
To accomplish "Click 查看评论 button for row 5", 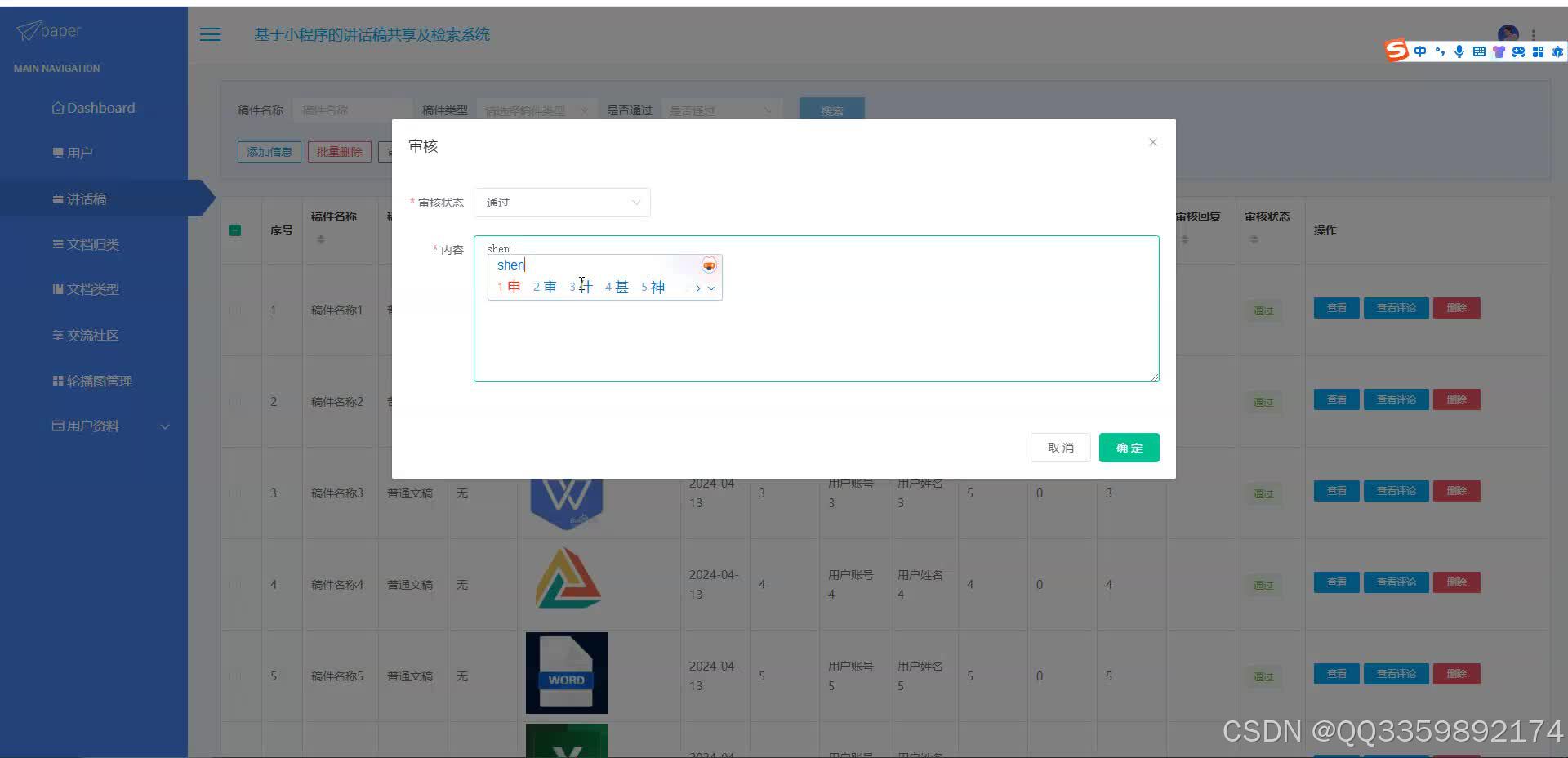I will pyautogui.click(x=1396, y=674).
